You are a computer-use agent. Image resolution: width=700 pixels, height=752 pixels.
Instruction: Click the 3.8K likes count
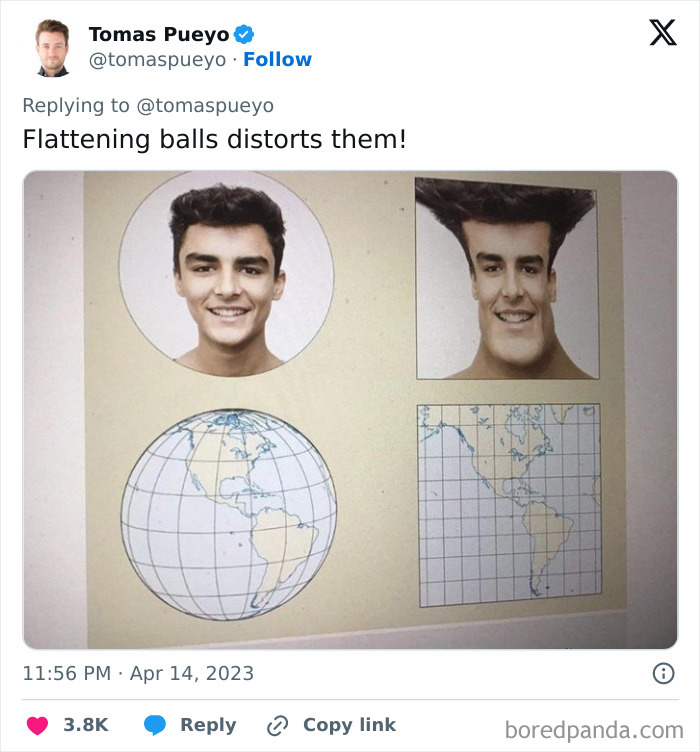[x=86, y=725]
